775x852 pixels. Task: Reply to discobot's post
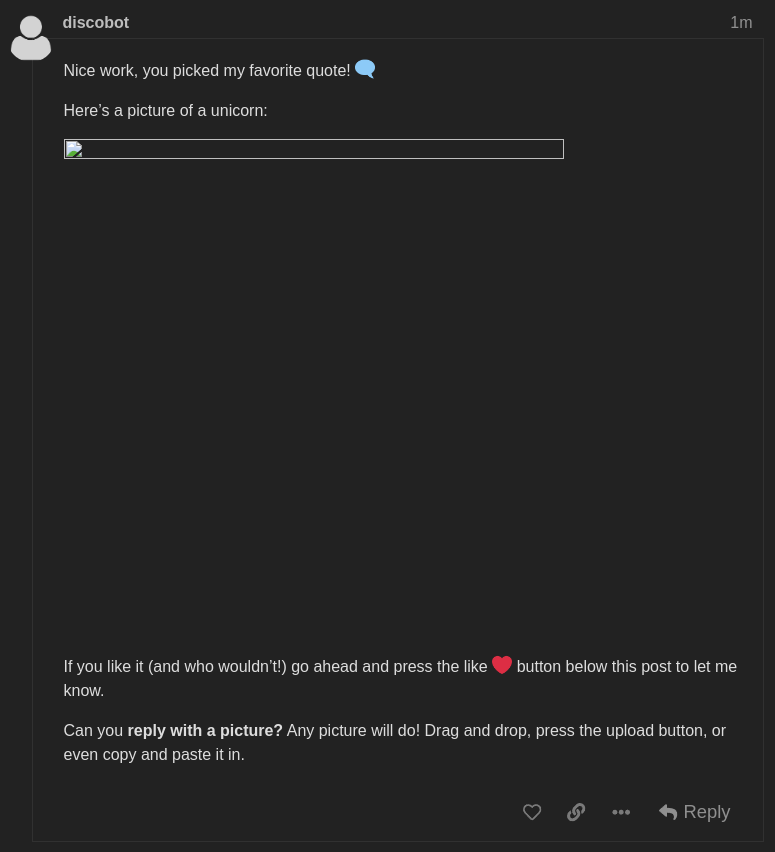(x=694, y=812)
